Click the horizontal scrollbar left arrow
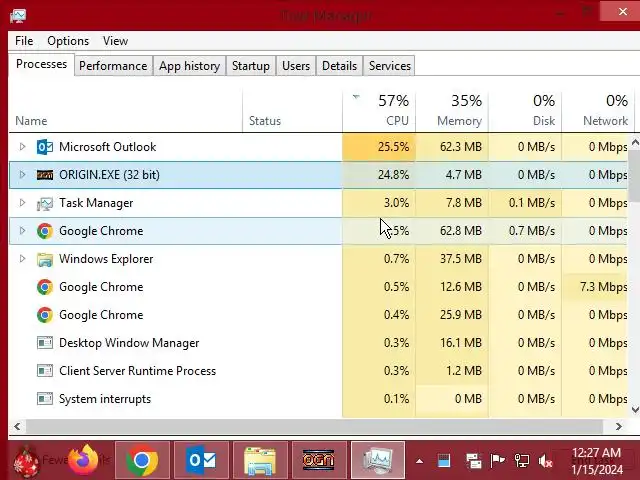 coord(17,427)
